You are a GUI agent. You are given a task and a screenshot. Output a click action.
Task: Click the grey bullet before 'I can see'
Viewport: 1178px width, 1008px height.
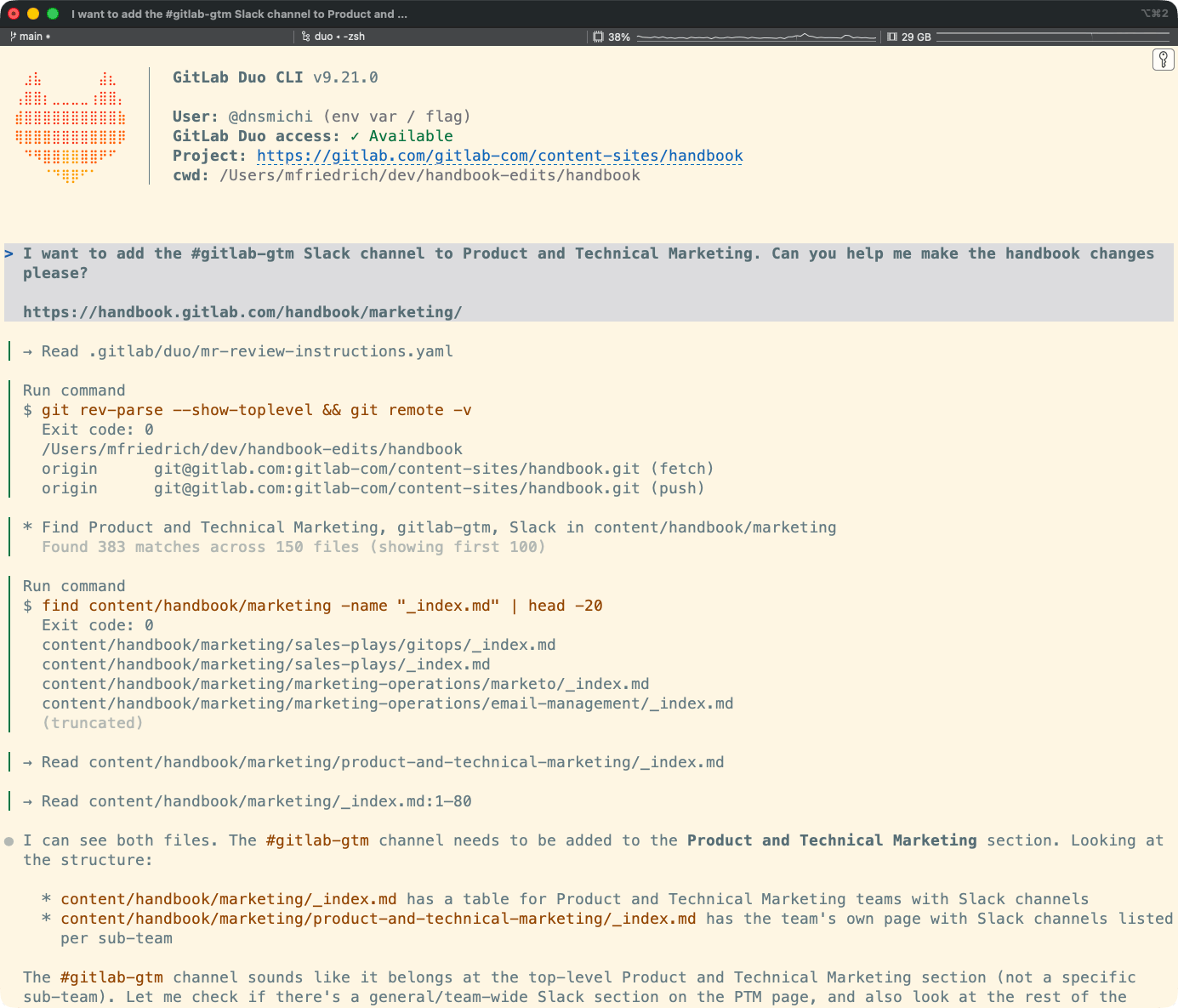pos(9,841)
